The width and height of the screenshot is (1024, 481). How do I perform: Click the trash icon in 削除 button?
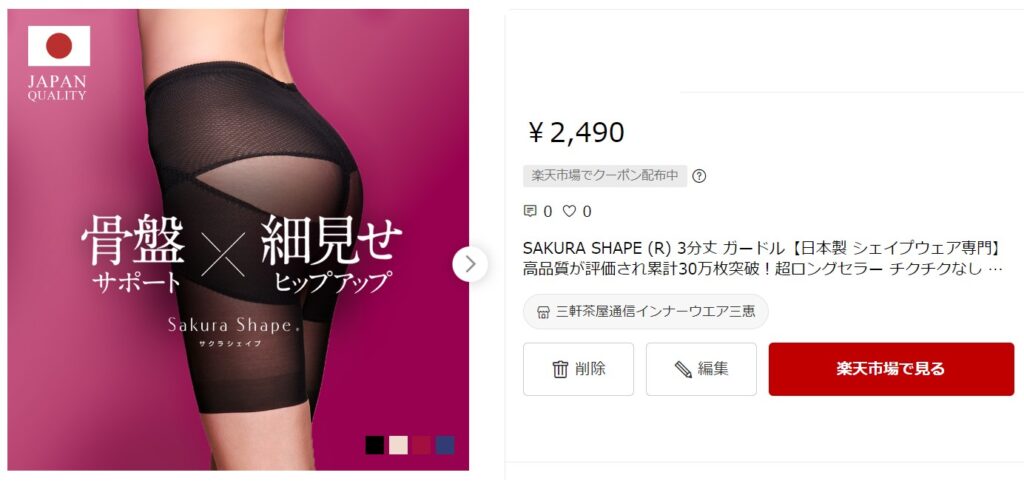tap(560, 369)
